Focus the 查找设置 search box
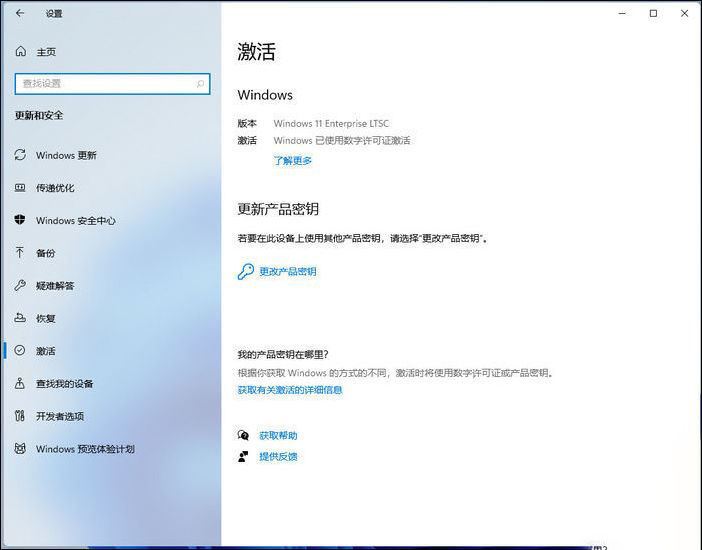 point(112,84)
